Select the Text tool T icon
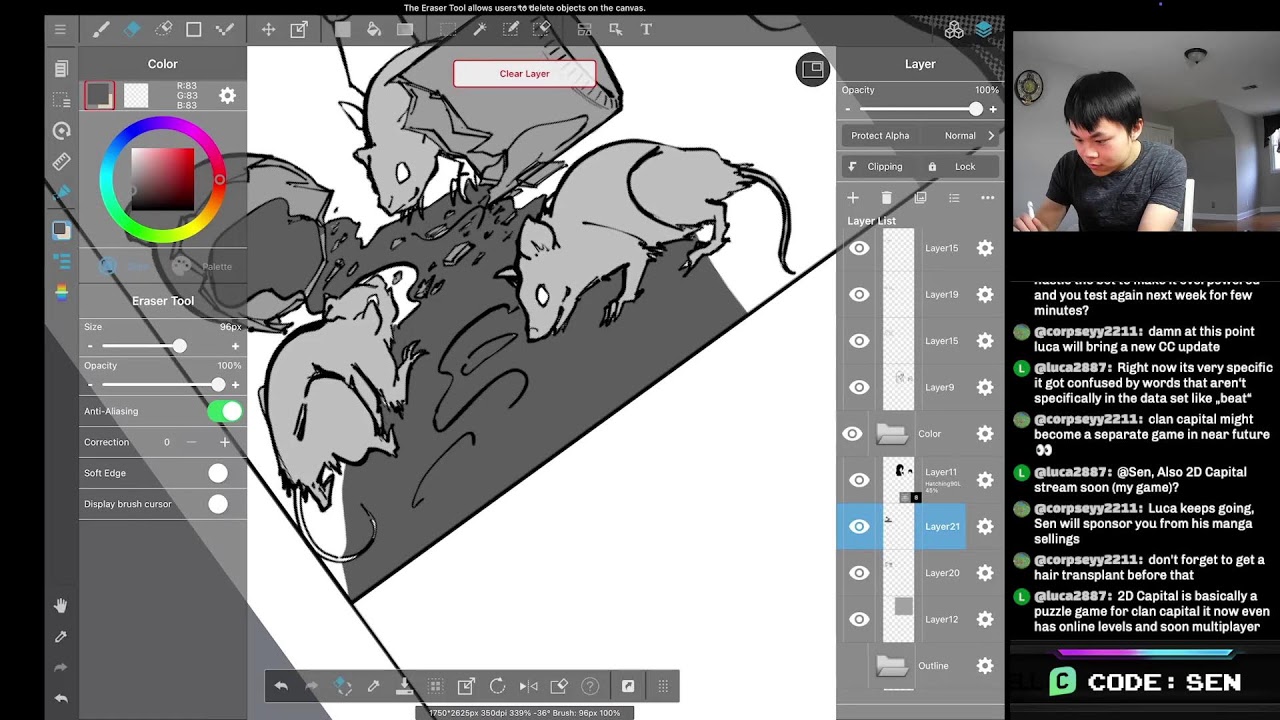 (x=646, y=30)
